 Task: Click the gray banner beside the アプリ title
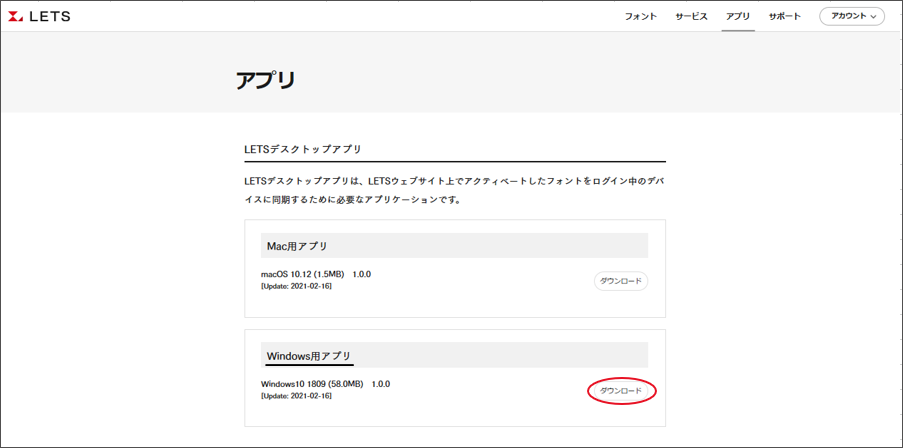(600, 80)
